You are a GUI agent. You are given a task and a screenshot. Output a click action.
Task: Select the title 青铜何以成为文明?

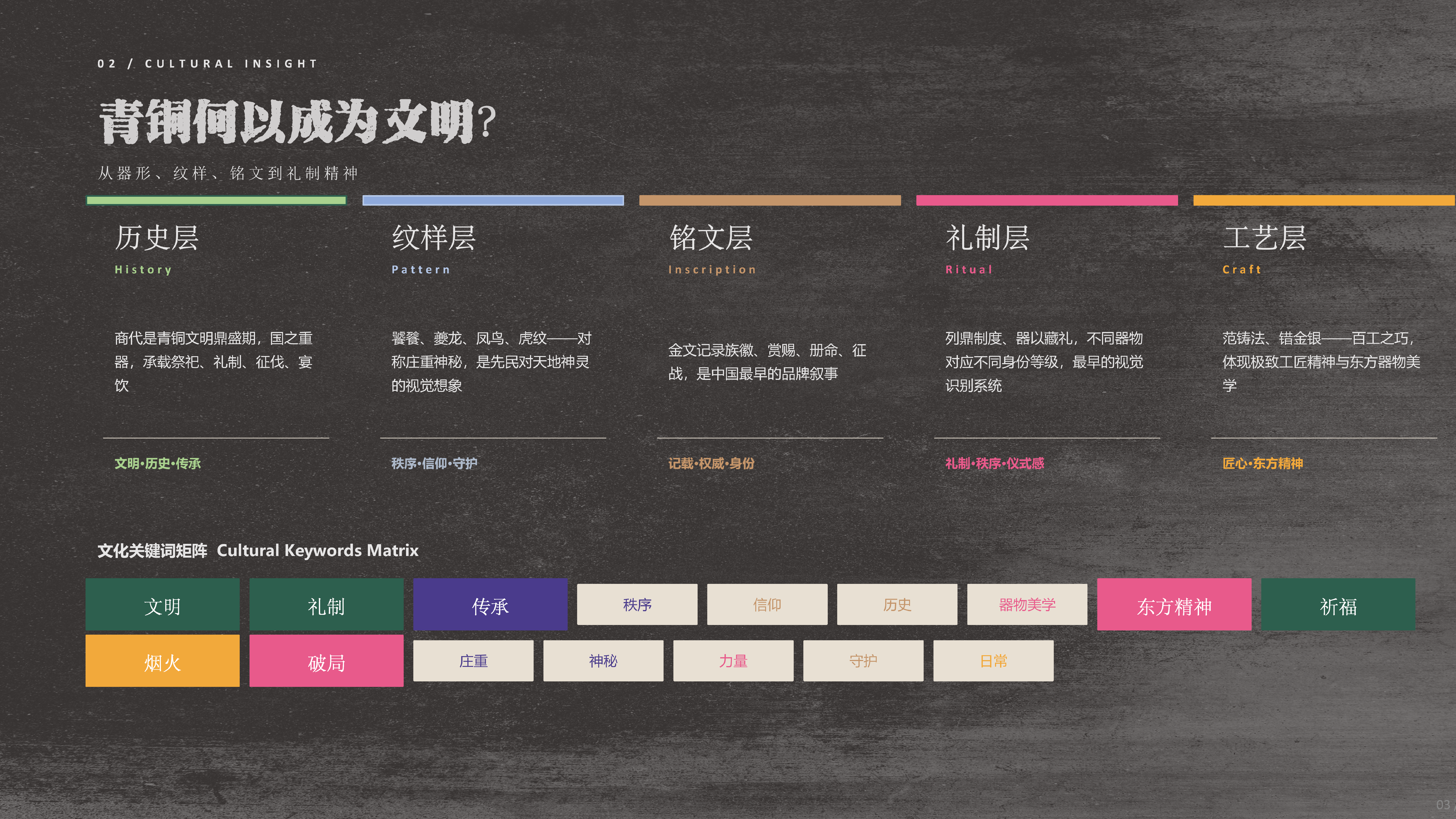(298, 122)
